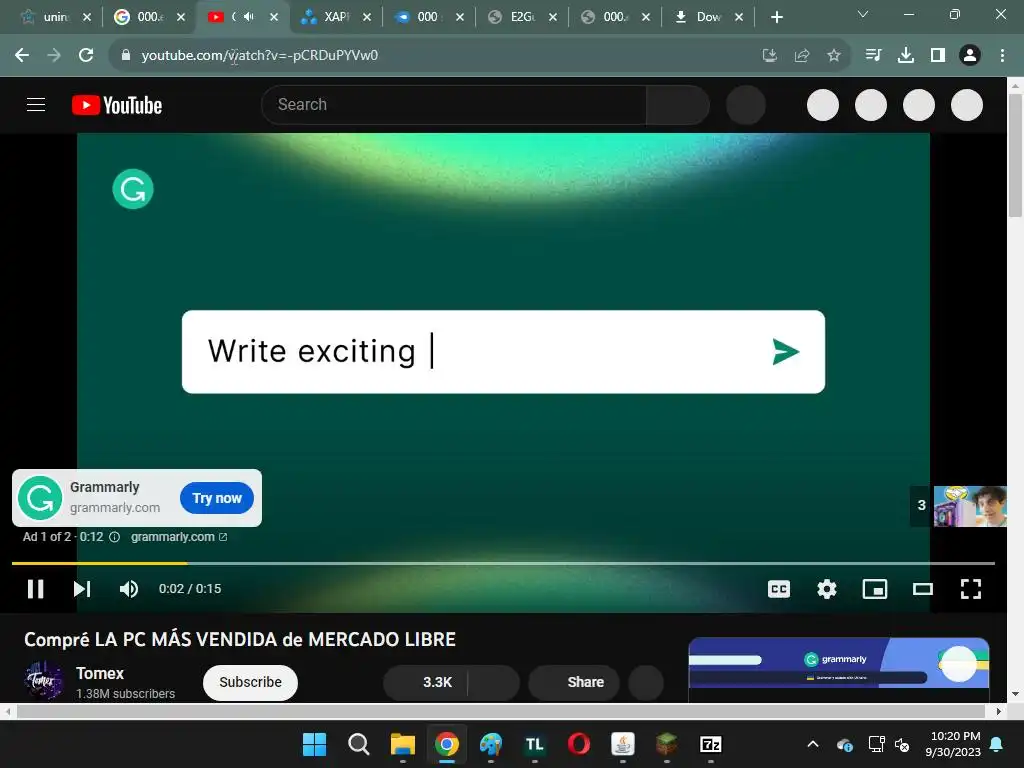The image size is (1024, 768).
Task: Open Tomex channel avatar
Action: click(44, 680)
